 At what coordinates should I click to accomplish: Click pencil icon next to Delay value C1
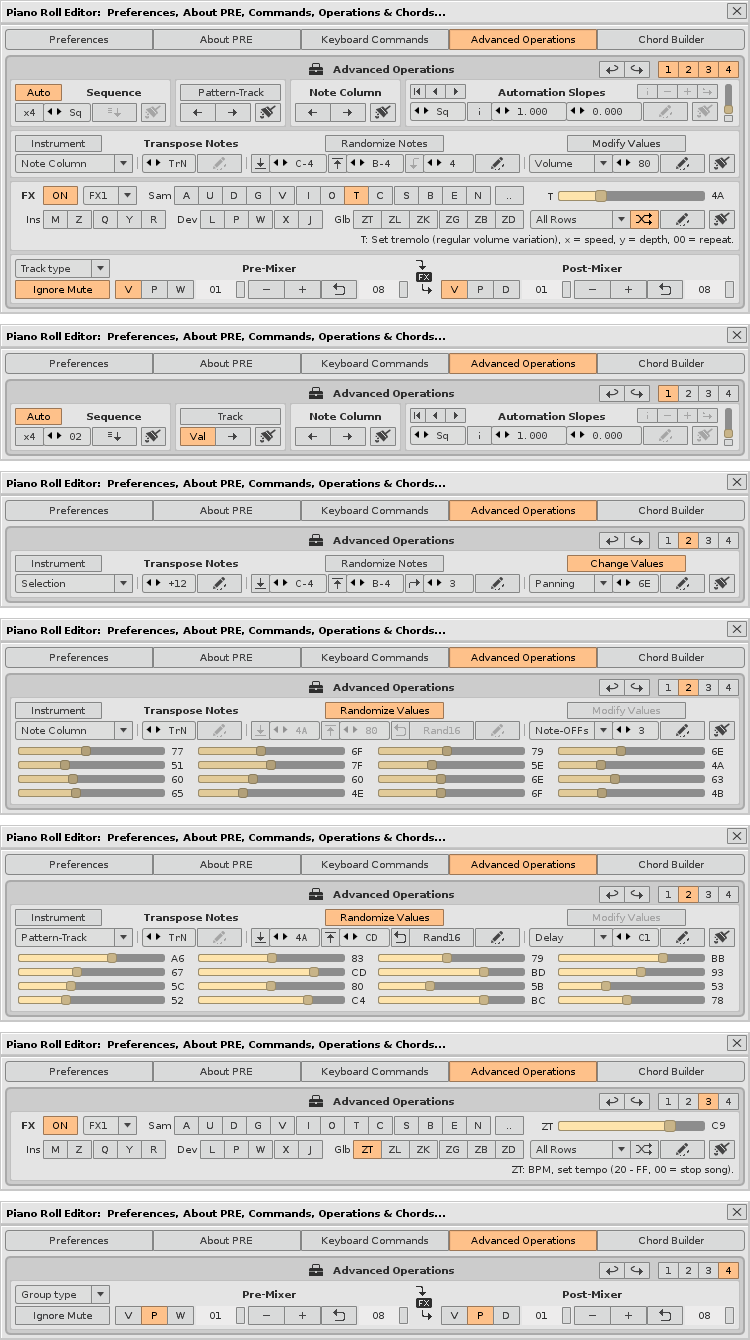click(x=683, y=937)
